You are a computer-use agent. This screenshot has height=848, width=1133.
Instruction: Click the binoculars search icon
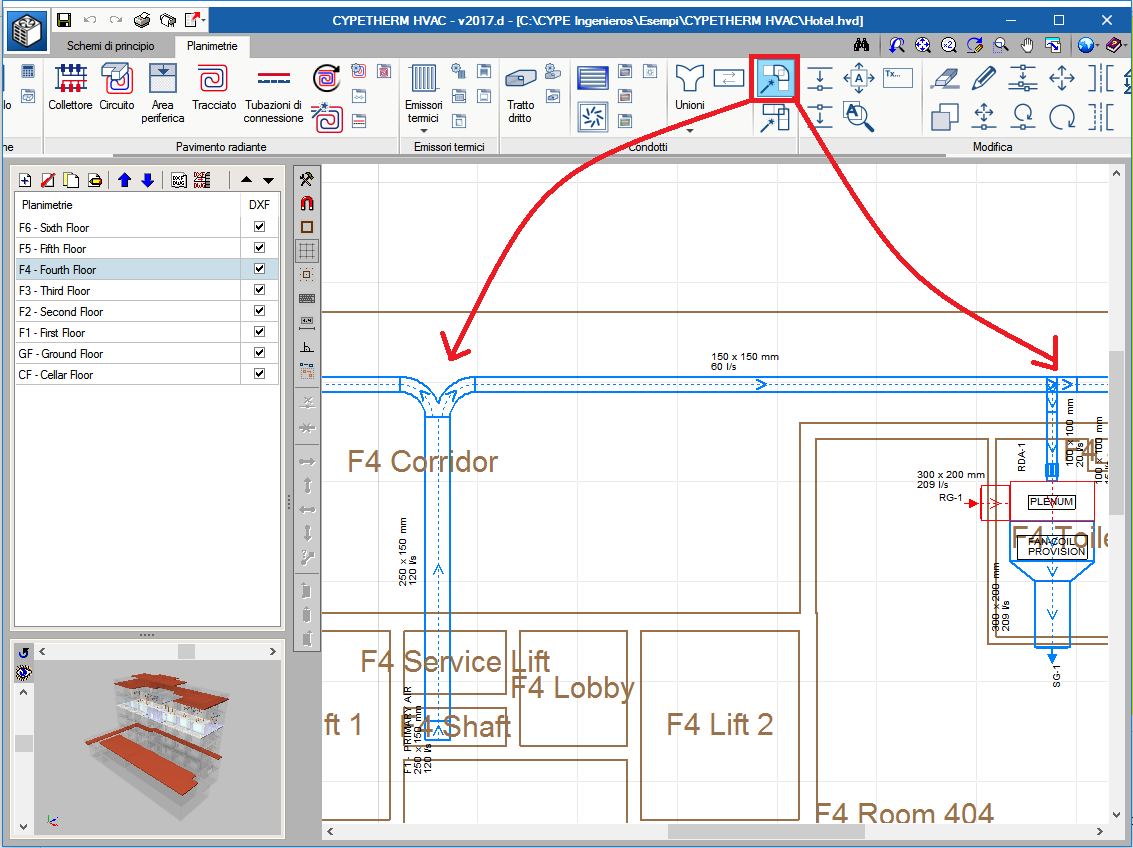pos(861,45)
